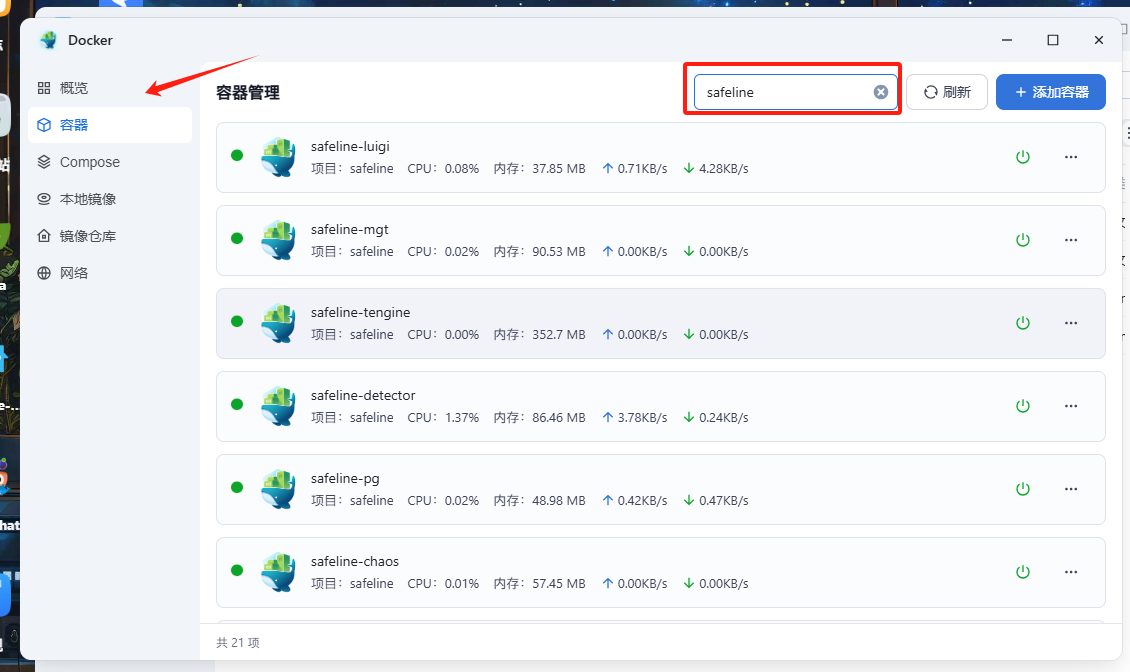Screen dimensions: 1130x672
Task: Click the safeline-pg whale container icon
Action: click(x=278, y=489)
